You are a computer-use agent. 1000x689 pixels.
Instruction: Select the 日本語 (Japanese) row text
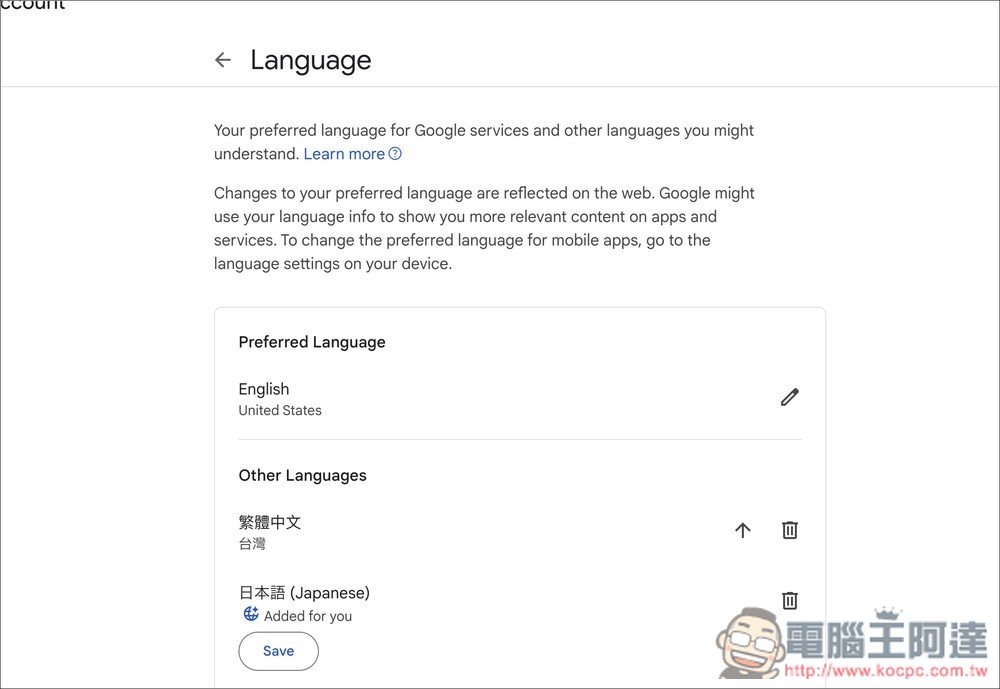[x=304, y=593]
